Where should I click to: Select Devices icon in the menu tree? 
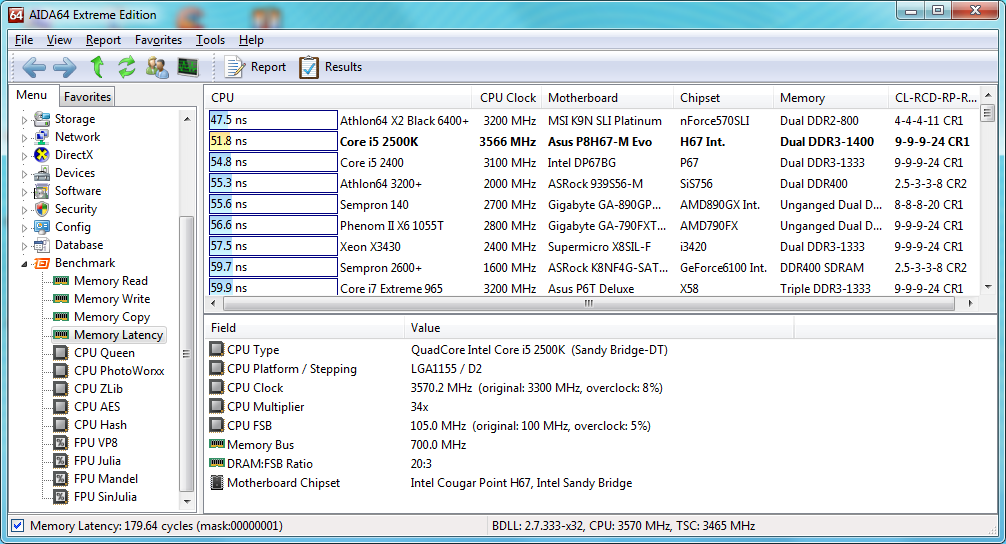[x=42, y=173]
